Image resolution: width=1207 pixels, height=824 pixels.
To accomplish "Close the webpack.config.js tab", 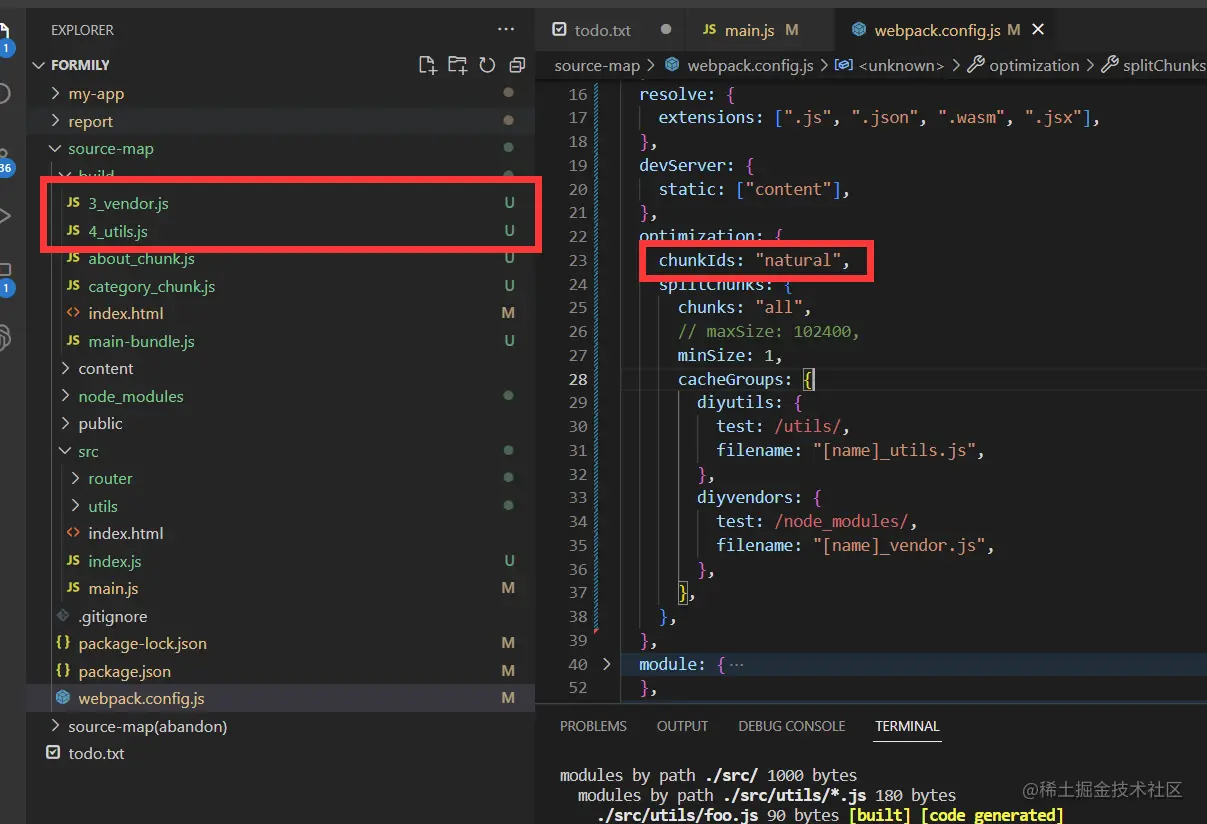I will click(1038, 30).
